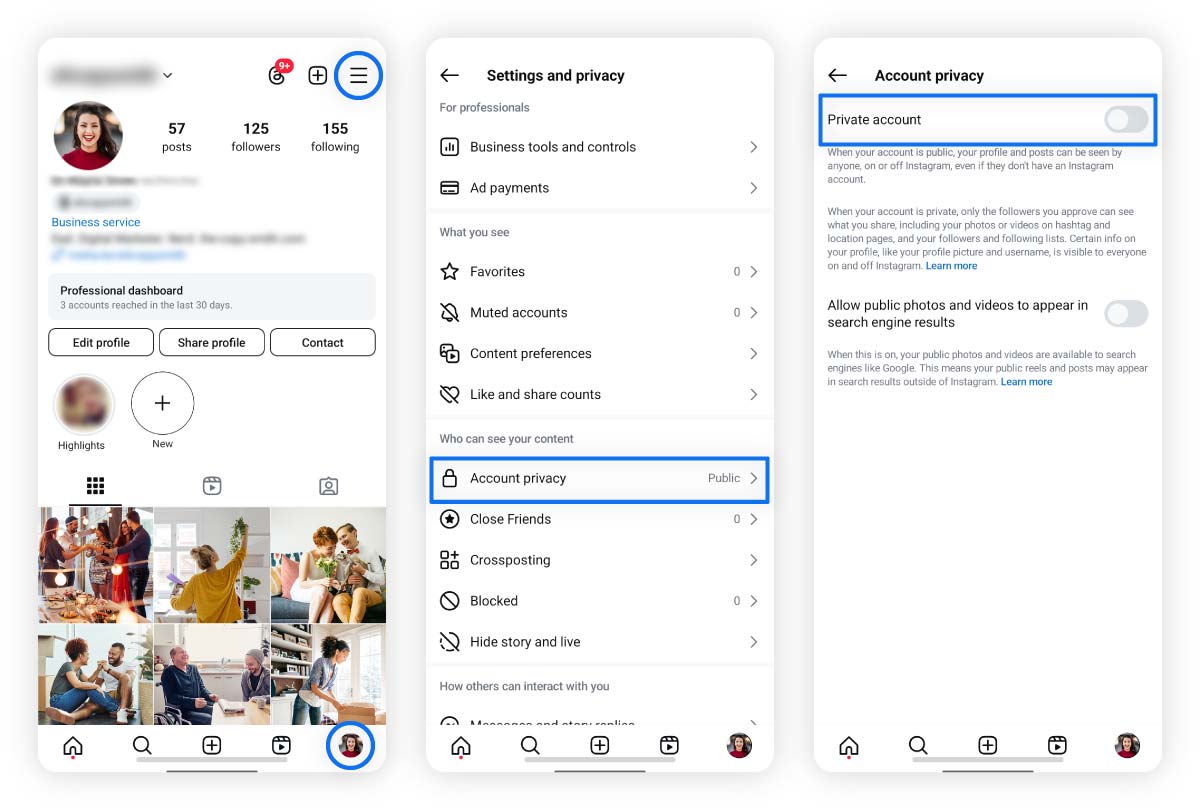Open the Professional dashboard
This screenshot has width=1200, height=810.
[212, 297]
